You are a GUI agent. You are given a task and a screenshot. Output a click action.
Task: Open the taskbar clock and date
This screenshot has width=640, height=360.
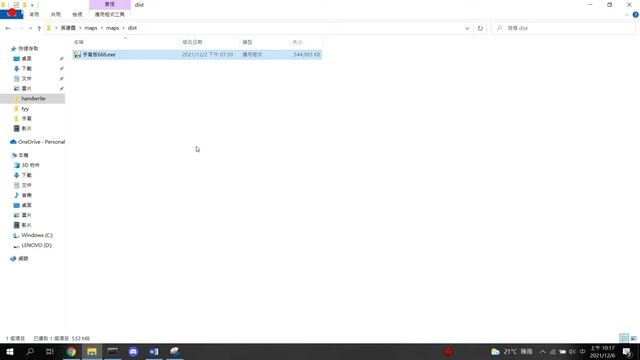pyautogui.click(x=602, y=351)
